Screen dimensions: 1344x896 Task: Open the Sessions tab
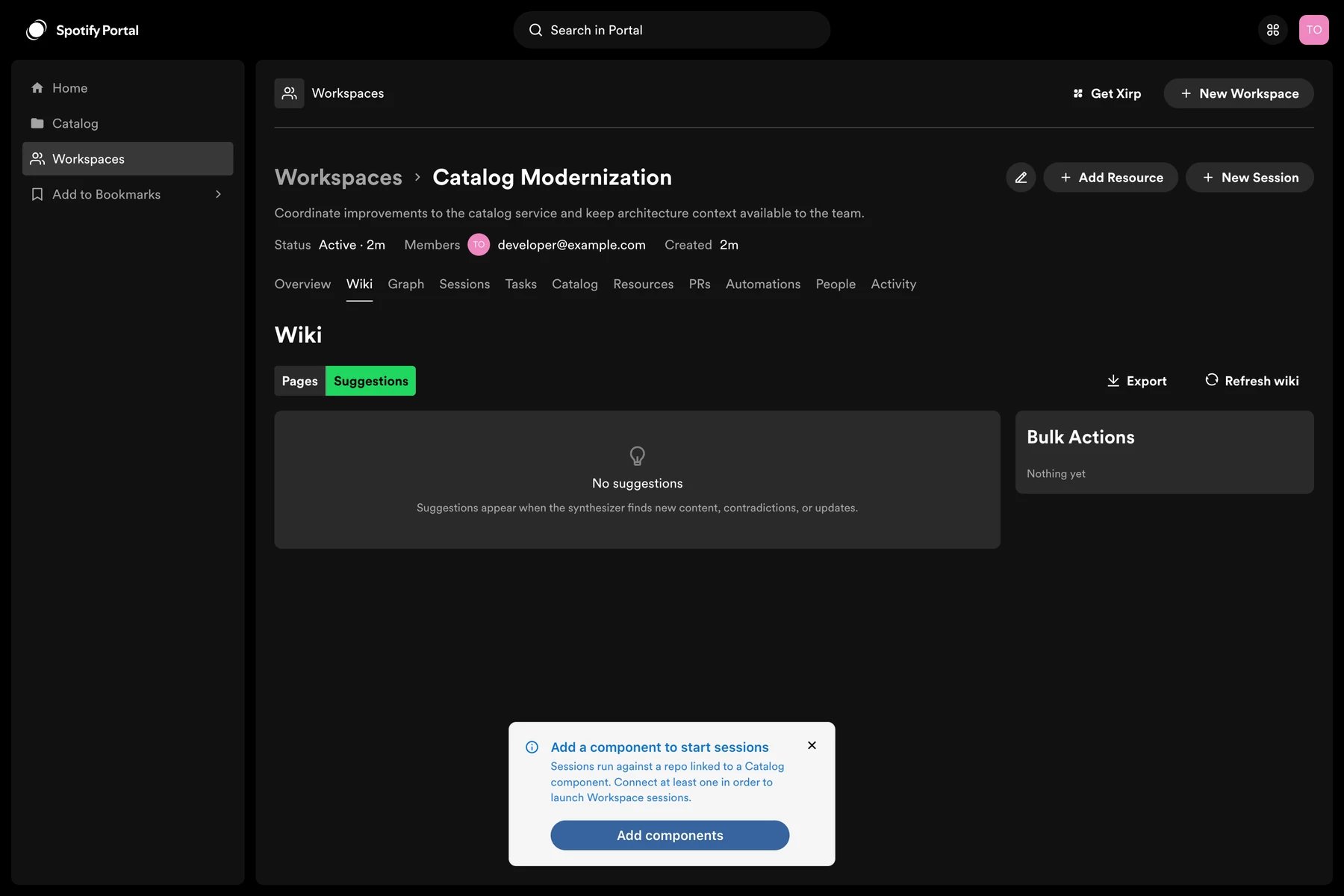click(x=464, y=284)
